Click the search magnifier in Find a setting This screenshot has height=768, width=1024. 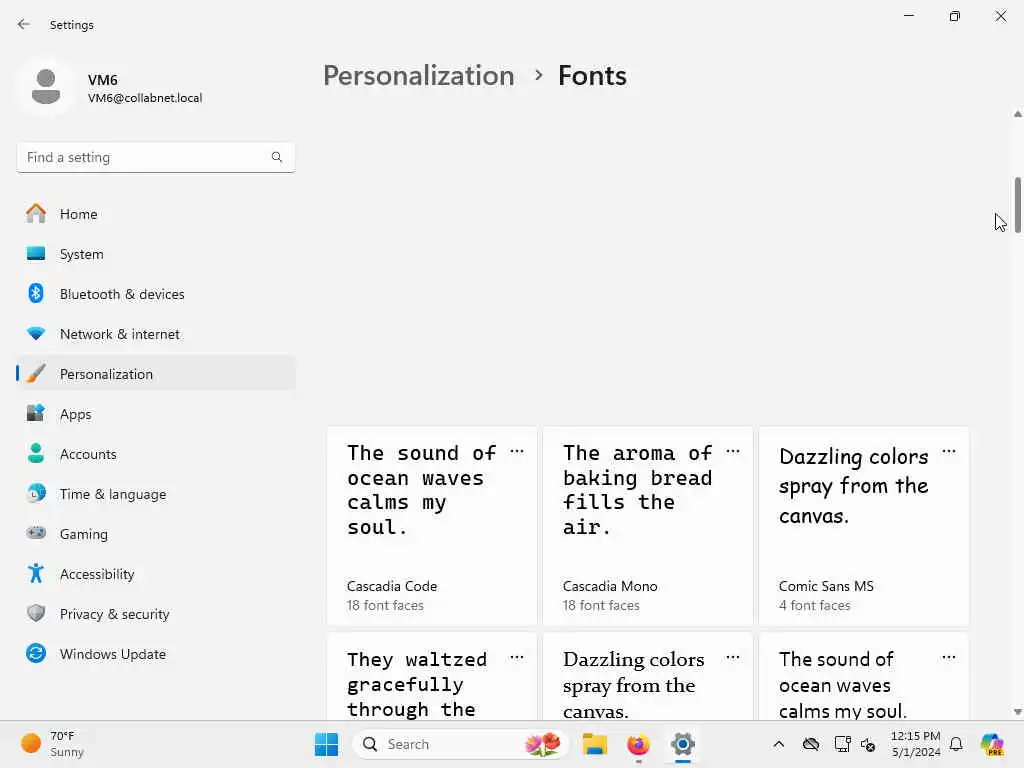[x=277, y=157]
